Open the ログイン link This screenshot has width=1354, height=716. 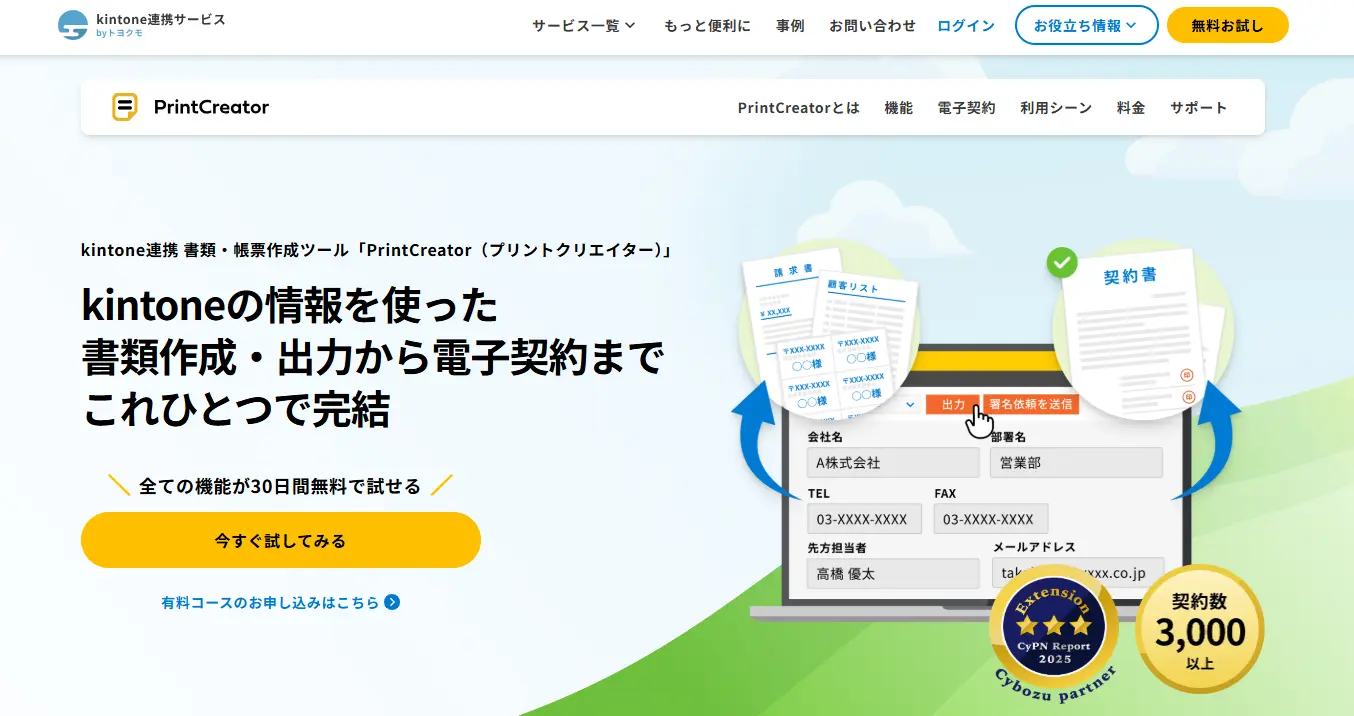click(x=966, y=26)
